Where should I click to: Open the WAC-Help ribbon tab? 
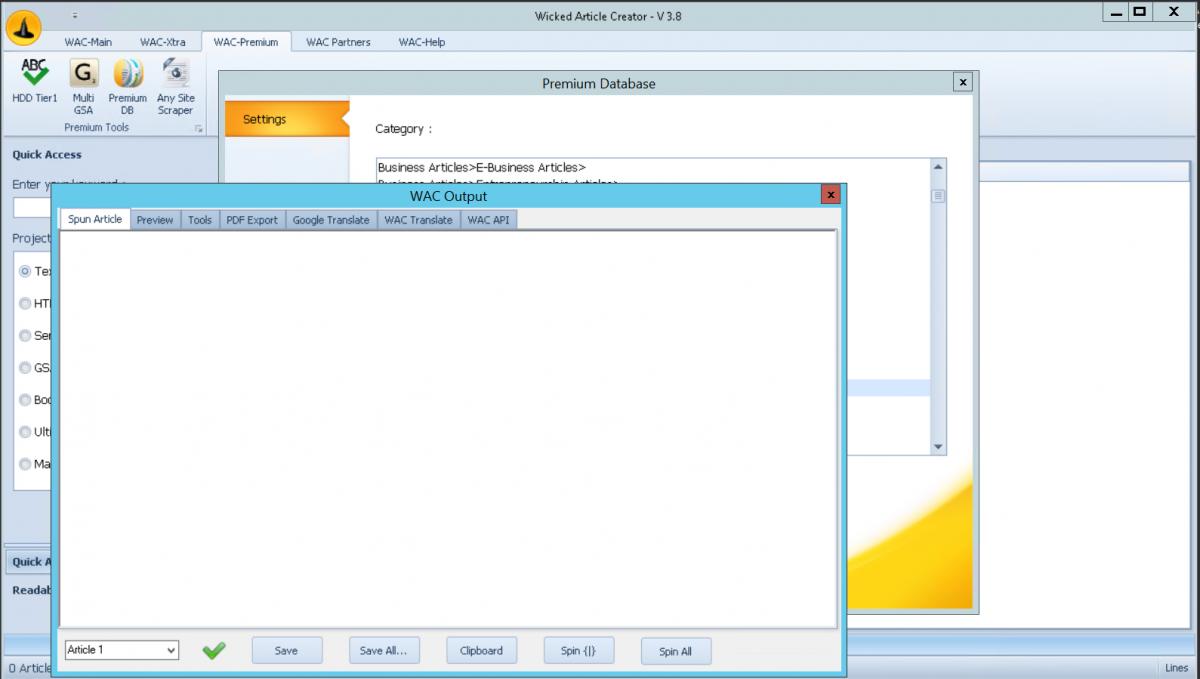tap(422, 42)
